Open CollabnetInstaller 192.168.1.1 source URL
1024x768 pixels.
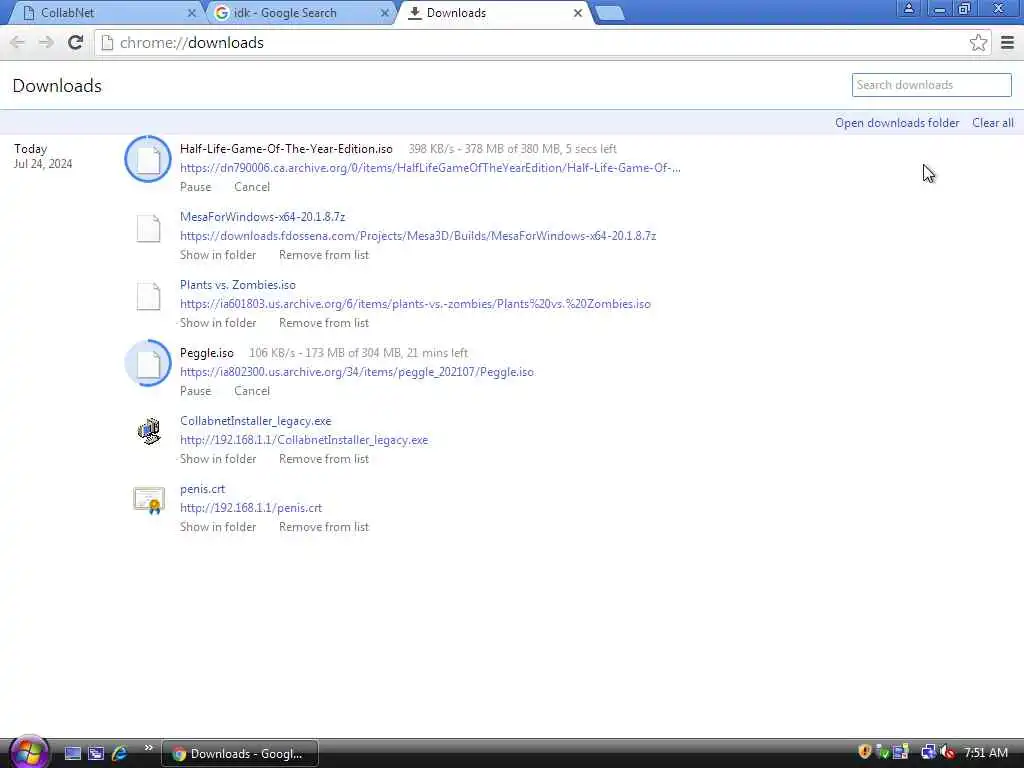click(x=304, y=440)
